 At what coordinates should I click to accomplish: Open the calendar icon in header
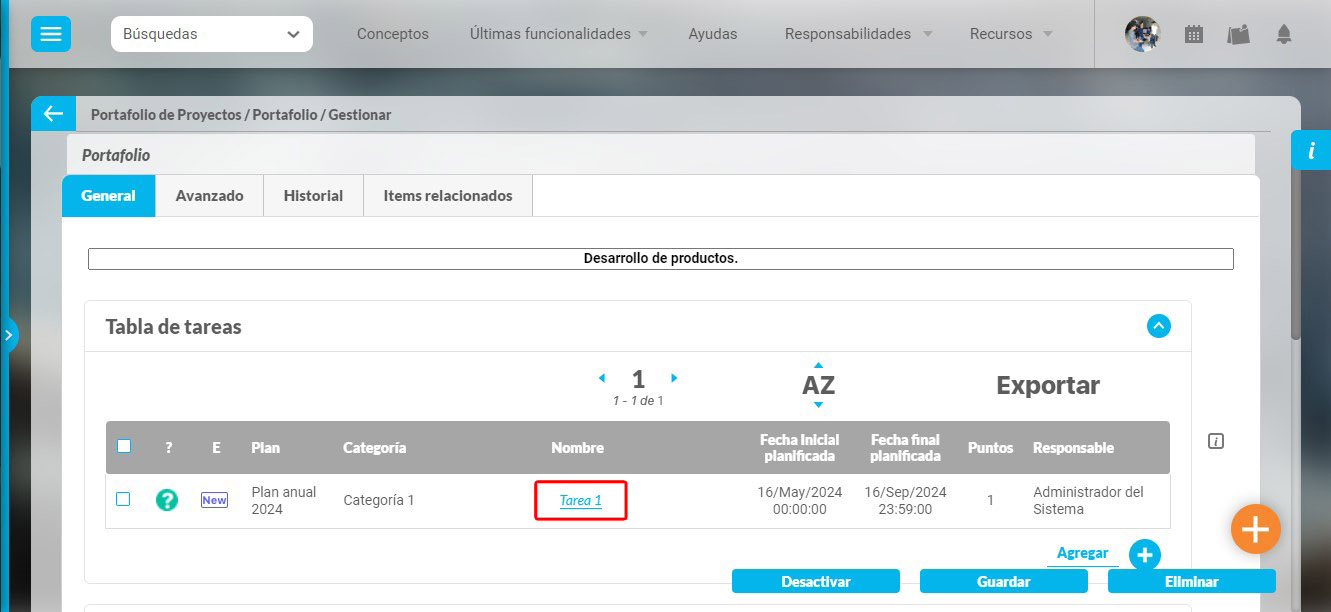[1193, 34]
